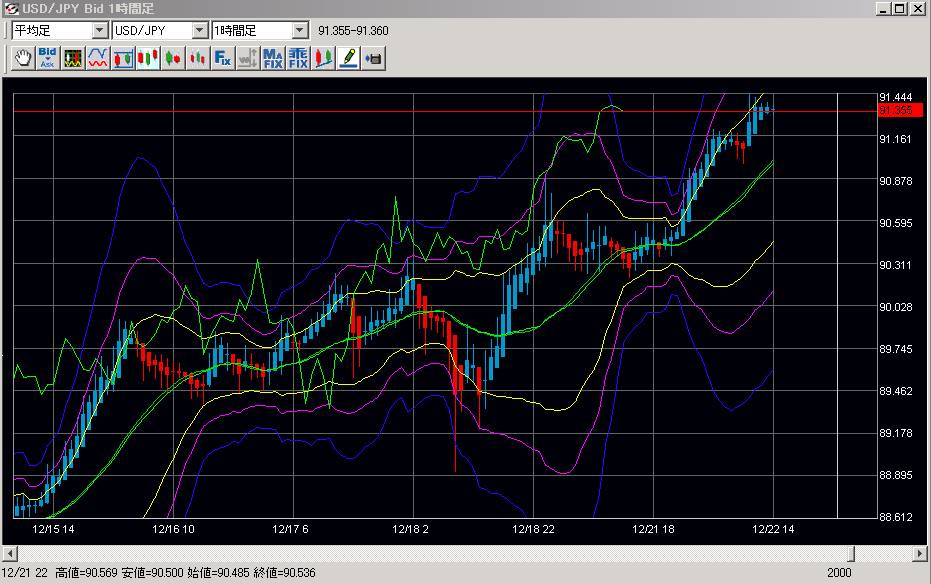The image size is (931, 584).
Task: Click the save chart disk icon
Action: pos(373,58)
